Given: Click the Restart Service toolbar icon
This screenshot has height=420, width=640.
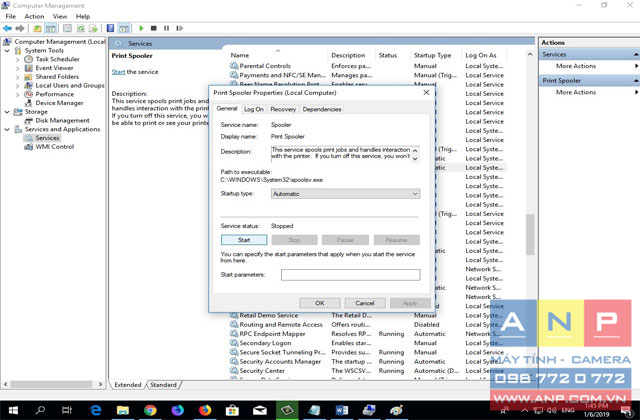Looking at the screenshot, I should tap(179, 28).
